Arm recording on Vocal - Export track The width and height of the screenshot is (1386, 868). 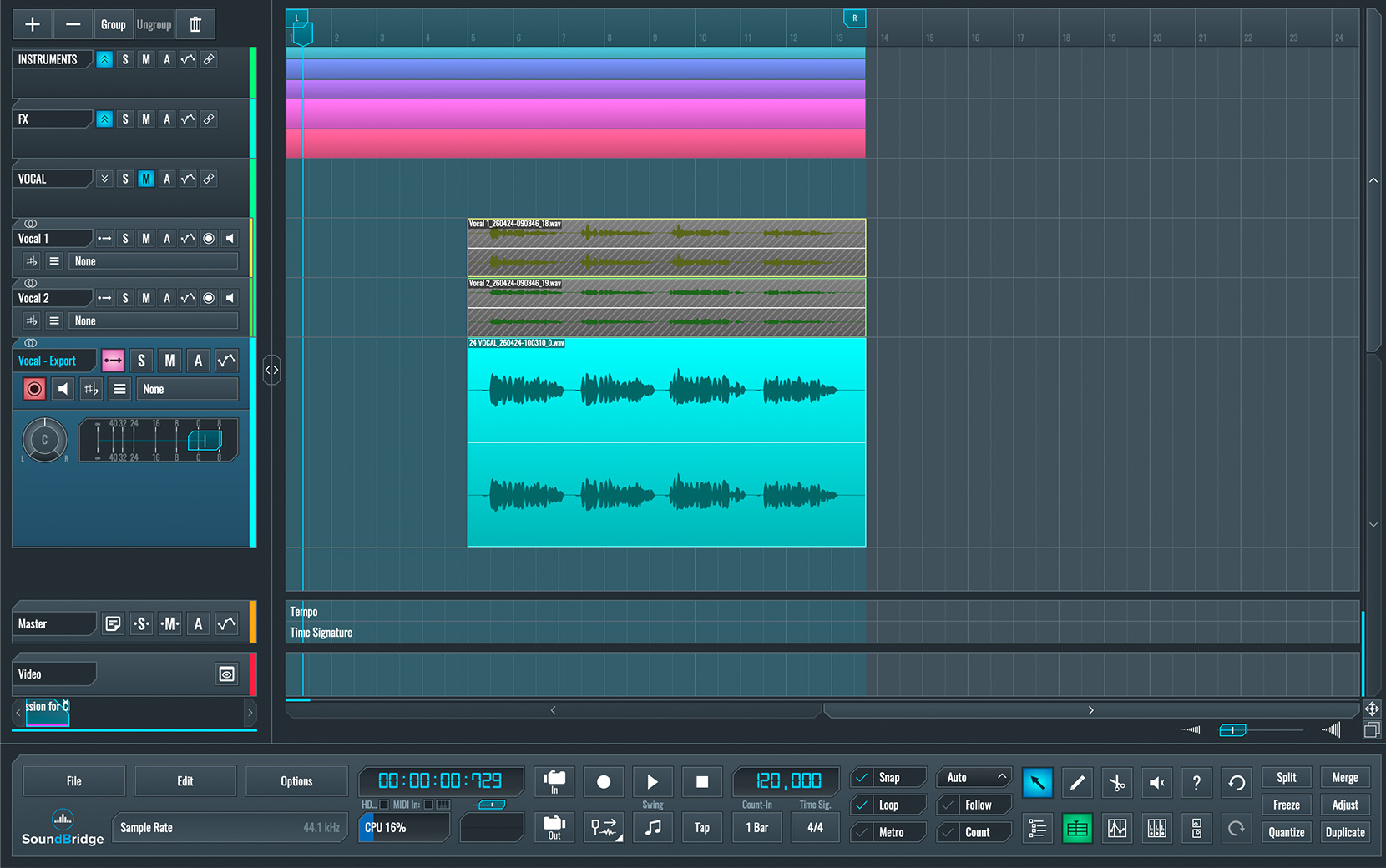[x=34, y=389]
